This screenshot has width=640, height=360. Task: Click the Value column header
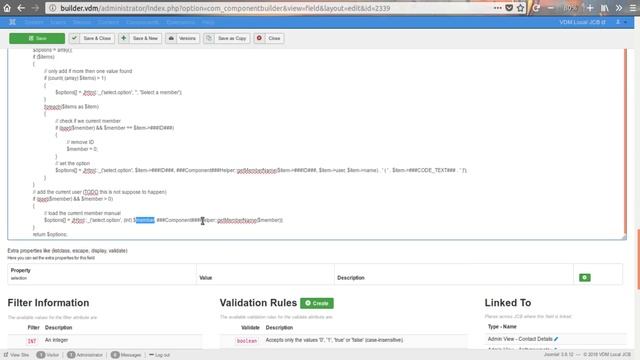click(x=205, y=278)
